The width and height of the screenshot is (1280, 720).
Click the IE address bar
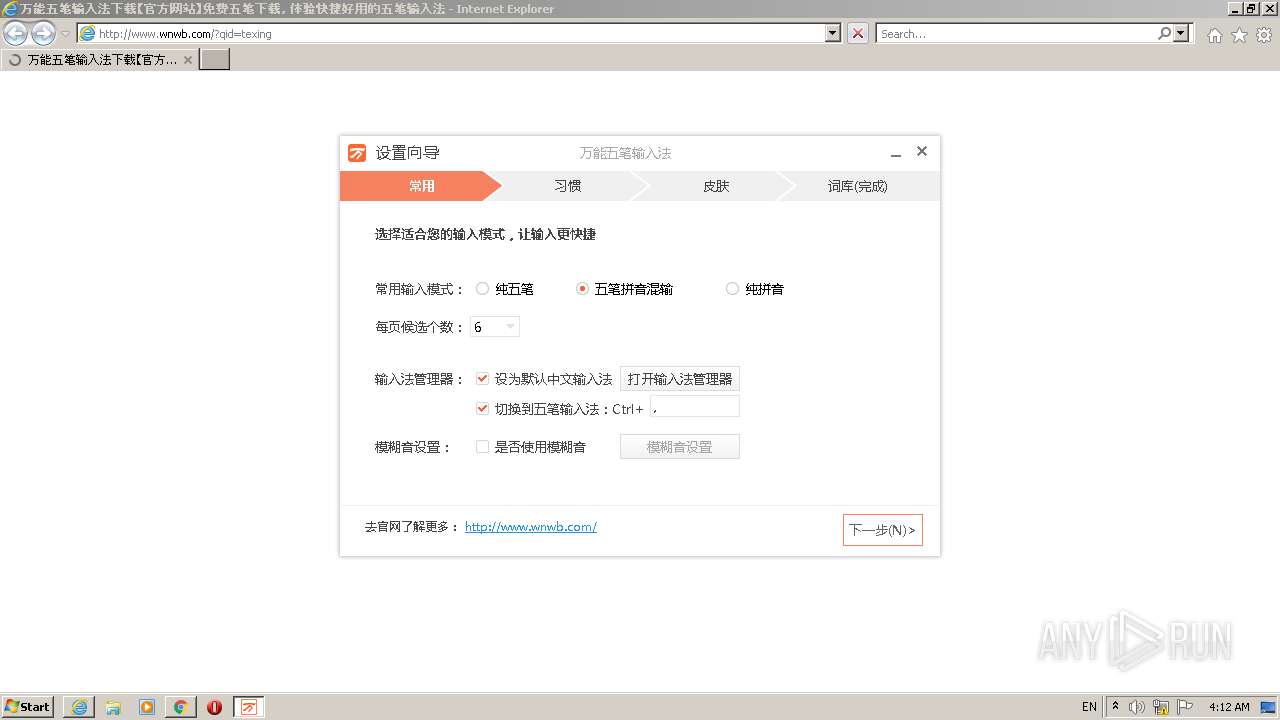click(x=460, y=33)
